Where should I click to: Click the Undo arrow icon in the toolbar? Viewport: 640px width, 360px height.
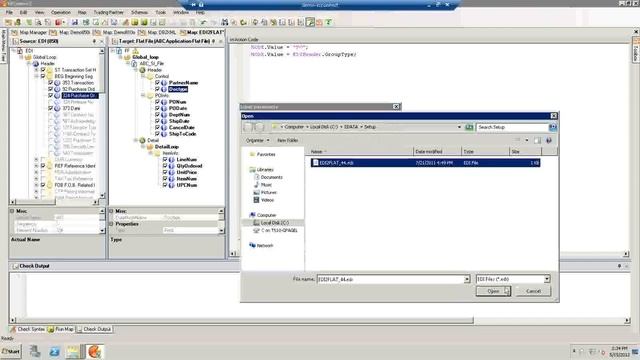[203, 22]
